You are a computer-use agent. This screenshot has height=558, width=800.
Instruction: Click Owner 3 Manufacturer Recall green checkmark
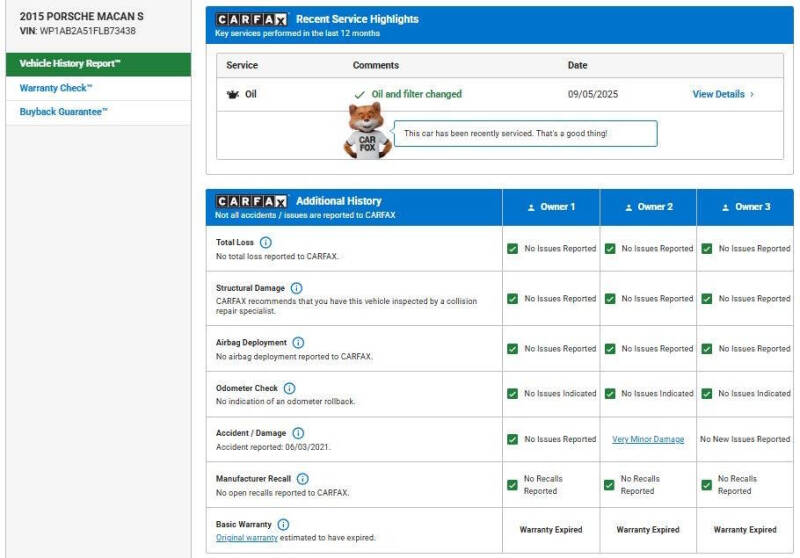707,485
